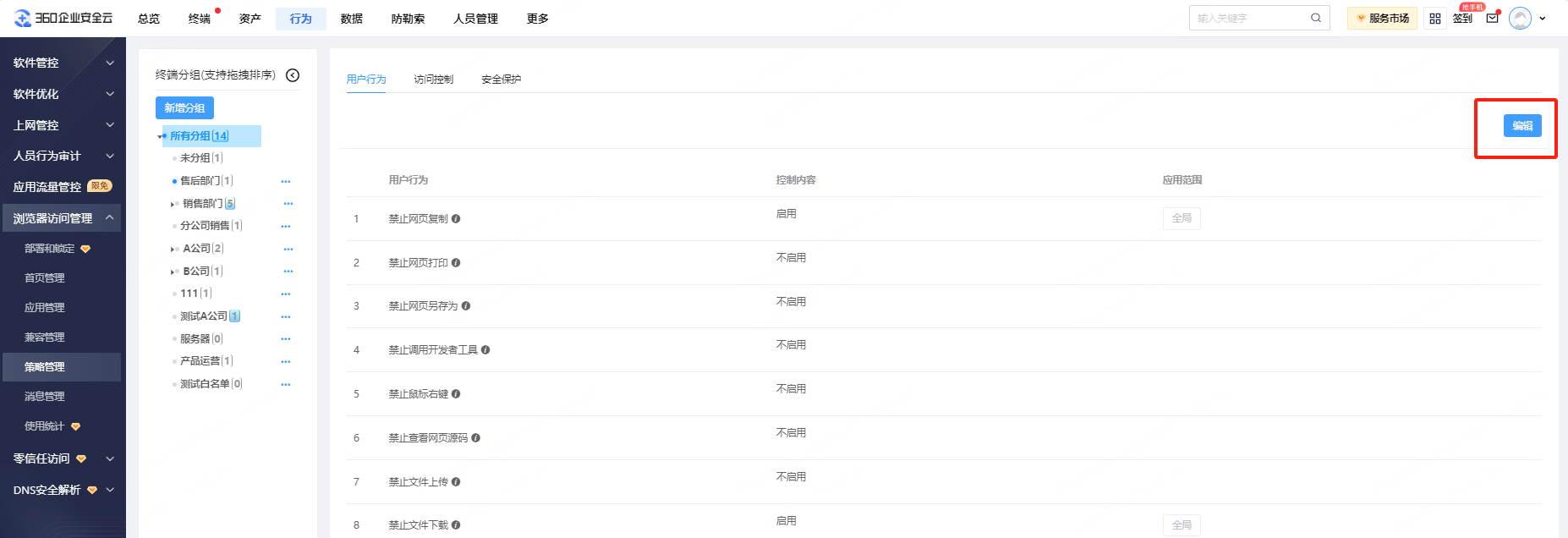Viewport: 1568px width, 538px height.
Task: Expand the A公司 tree node
Action: coord(172,250)
